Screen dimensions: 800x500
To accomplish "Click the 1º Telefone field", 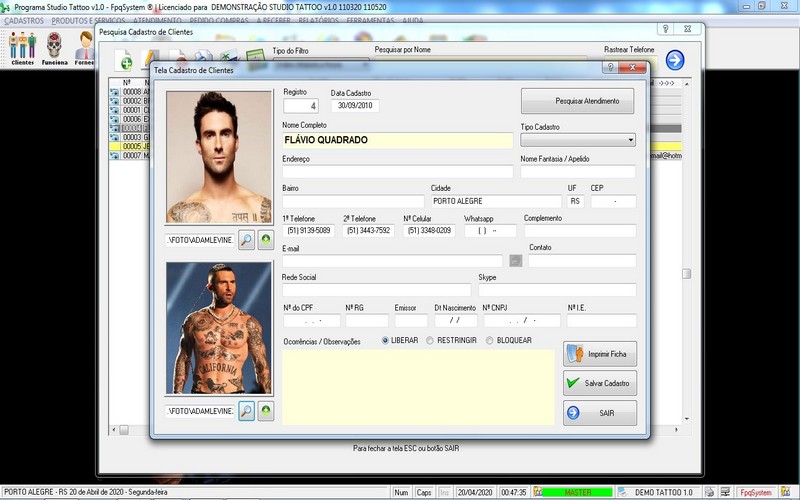I will [x=309, y=231].
